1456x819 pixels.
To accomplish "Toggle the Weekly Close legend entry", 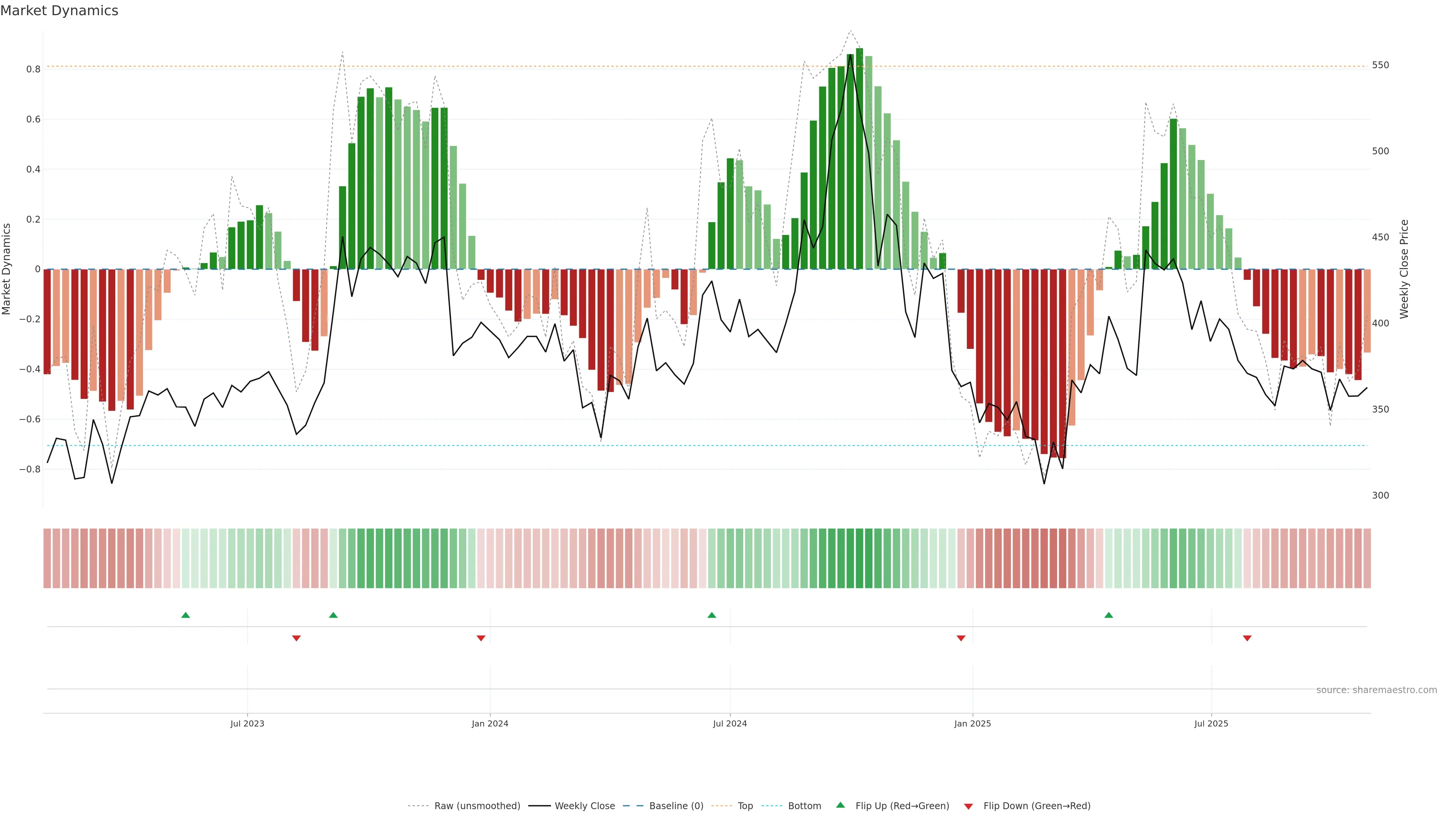I will 584,806.
